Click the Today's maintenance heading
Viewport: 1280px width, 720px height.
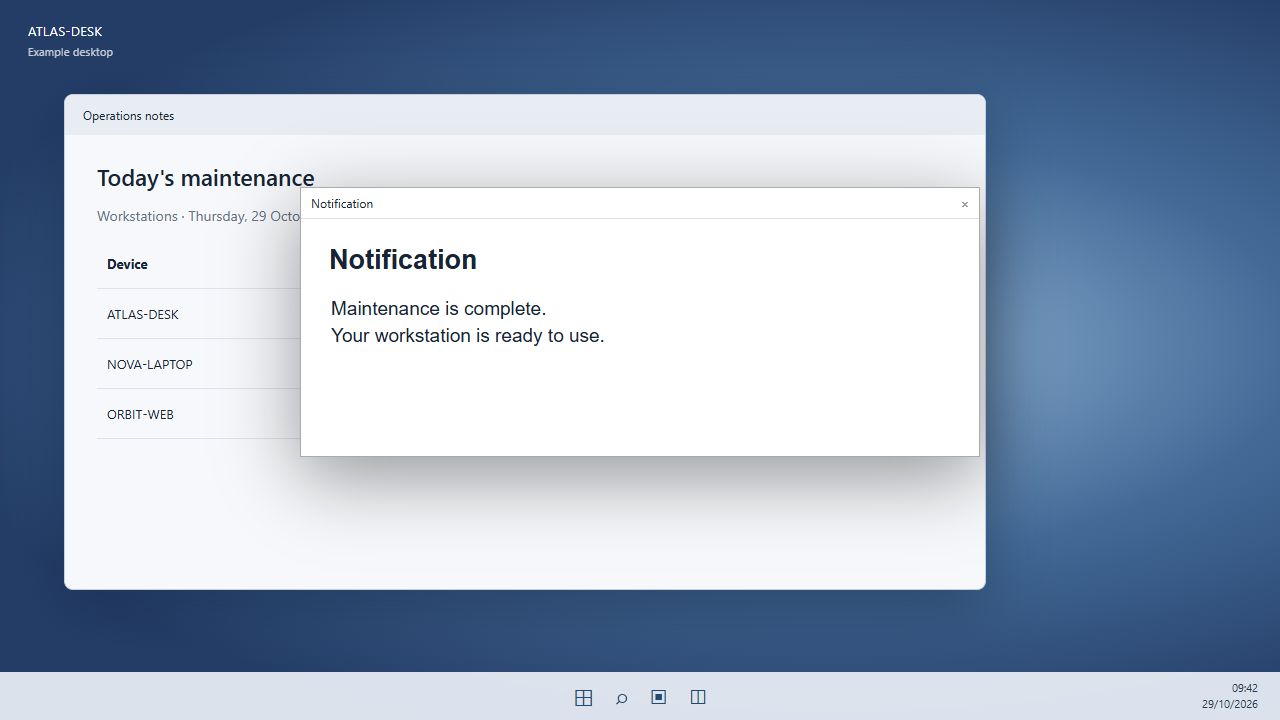click(205, 178)
